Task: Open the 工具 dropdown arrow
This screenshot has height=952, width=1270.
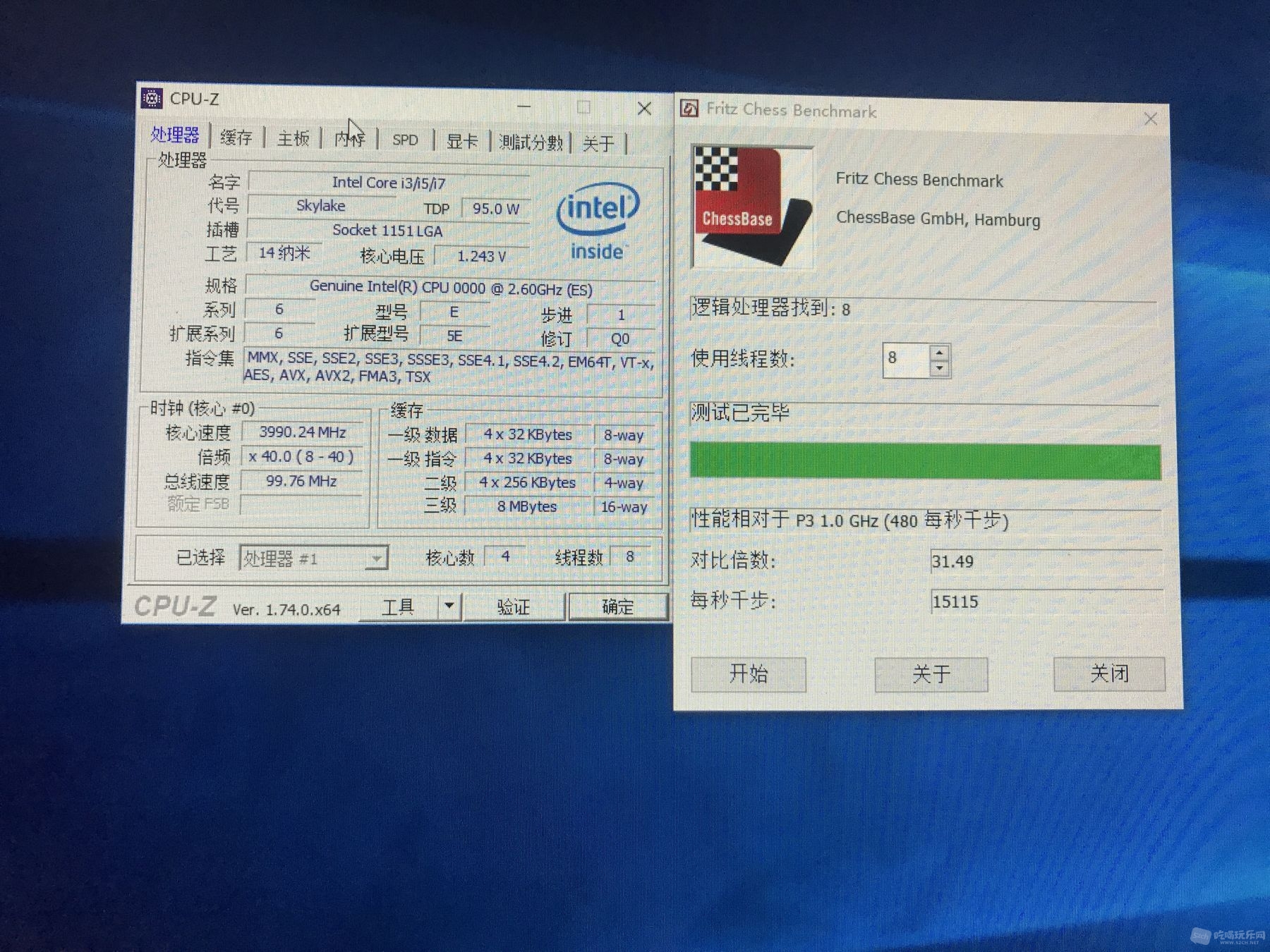Action: pos(449,606)
